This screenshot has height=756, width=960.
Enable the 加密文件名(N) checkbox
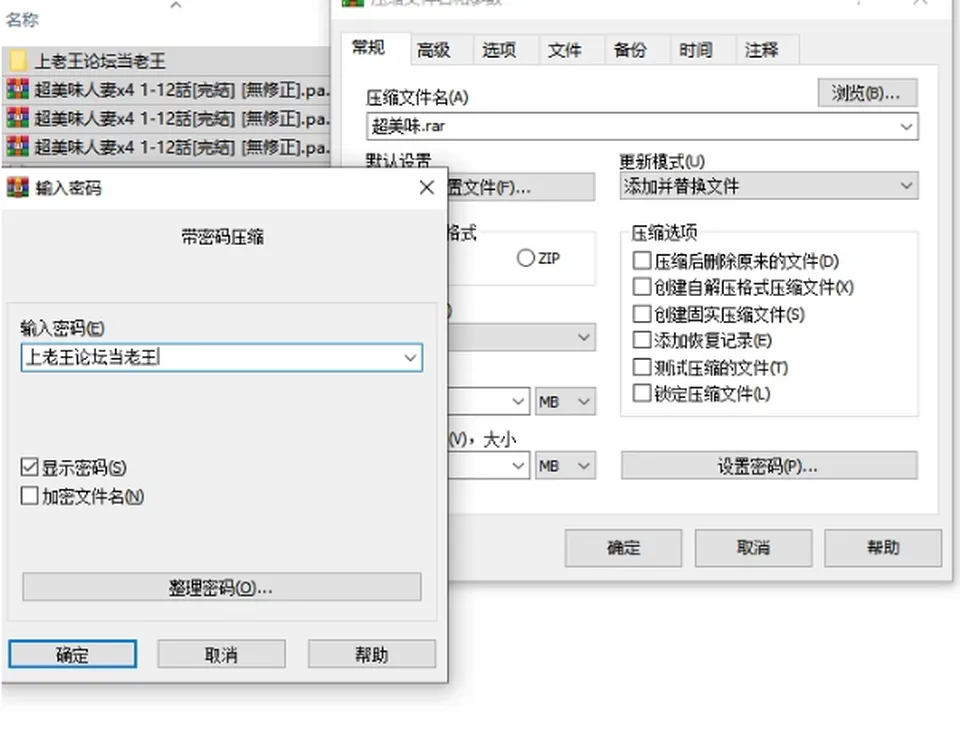coord(29,496)
